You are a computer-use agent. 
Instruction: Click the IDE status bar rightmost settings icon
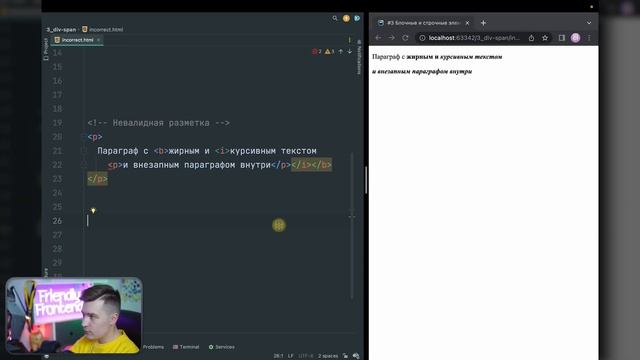pyautogui.click(x=356, y=356)
